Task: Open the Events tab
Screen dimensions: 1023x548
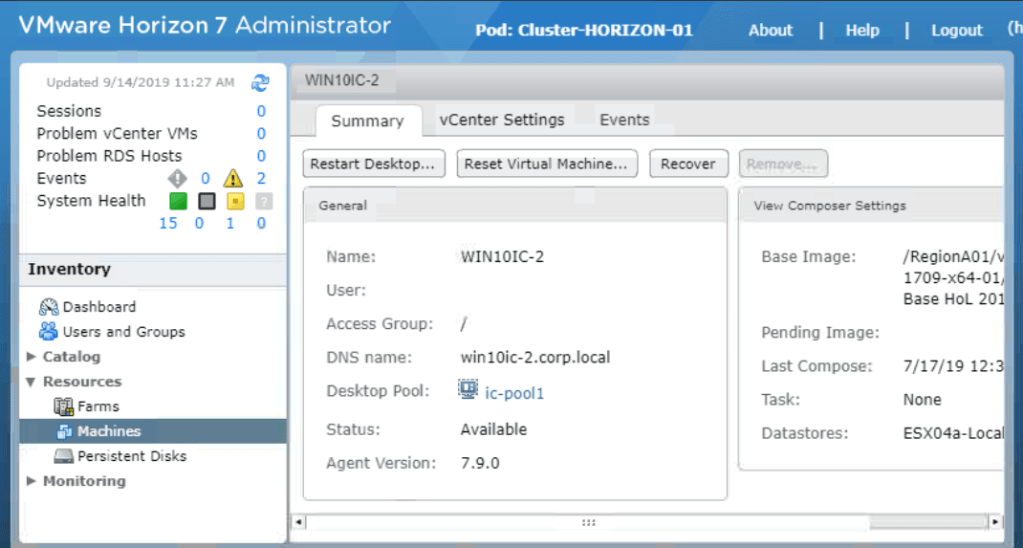Action: click(624, 120)
